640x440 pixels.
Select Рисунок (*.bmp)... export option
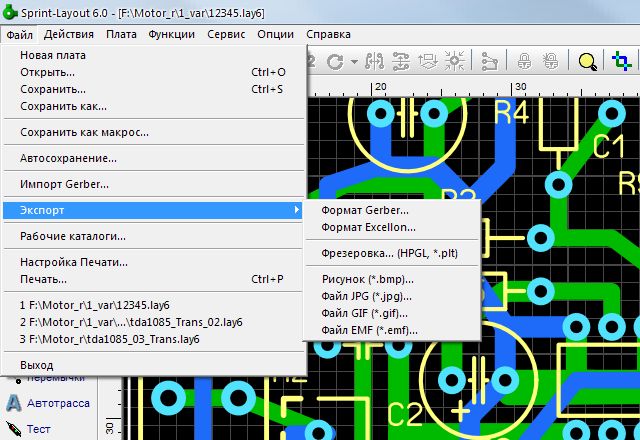[x=392, y=279]
